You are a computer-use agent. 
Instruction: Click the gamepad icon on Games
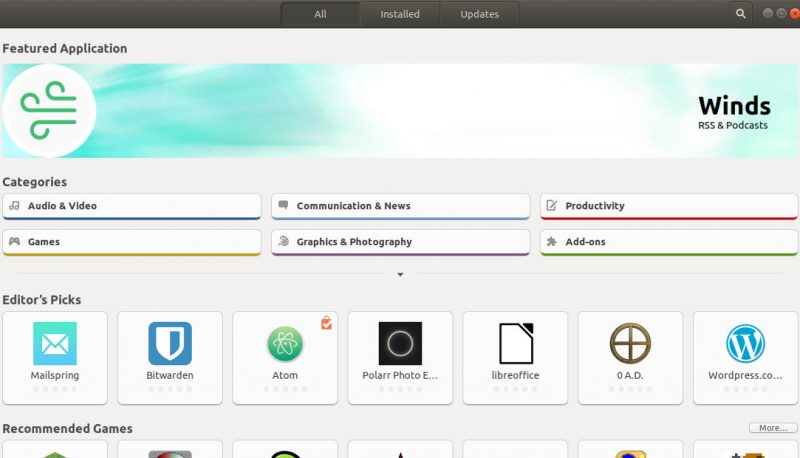[14, 241]
